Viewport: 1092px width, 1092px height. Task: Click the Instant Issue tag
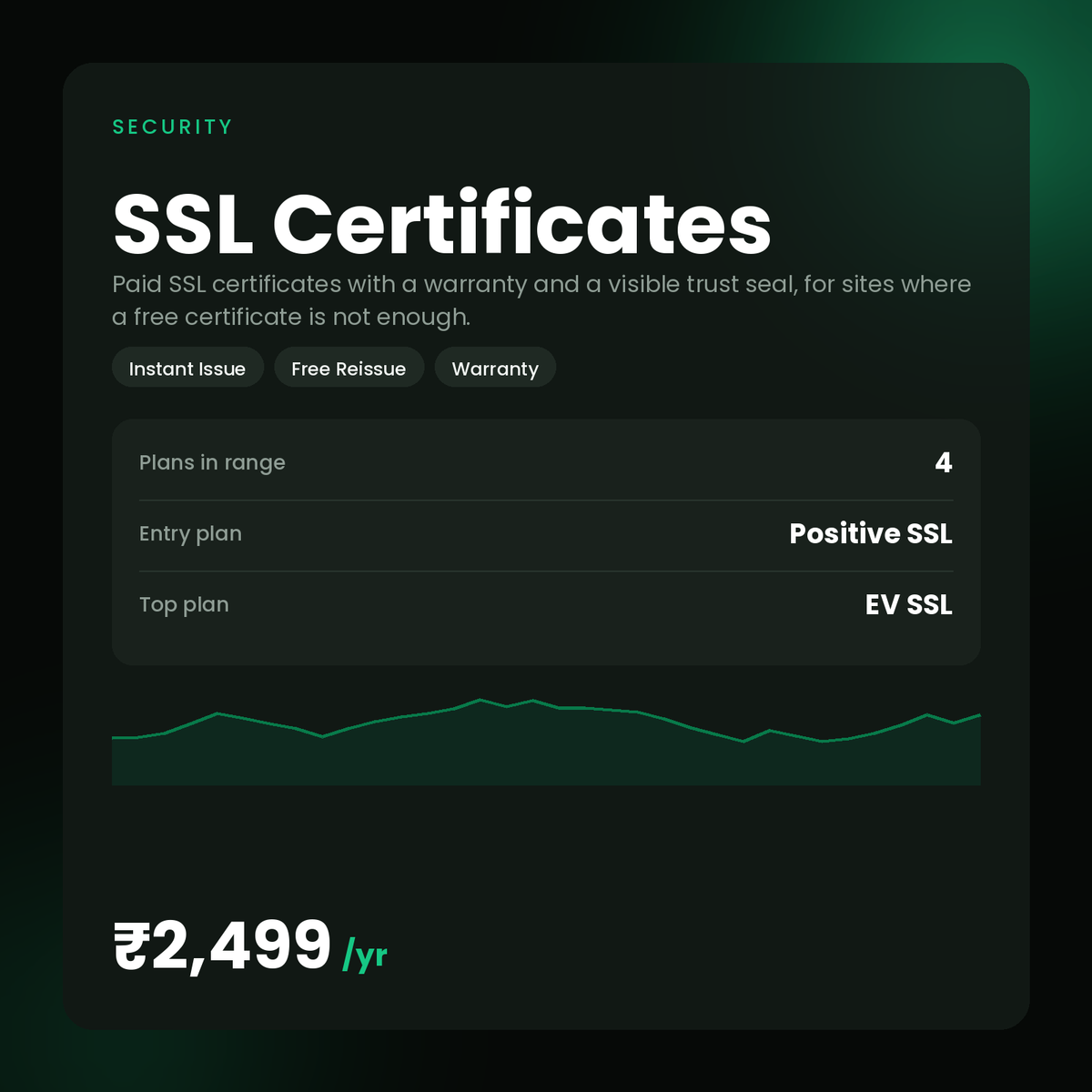coord(187,368)
